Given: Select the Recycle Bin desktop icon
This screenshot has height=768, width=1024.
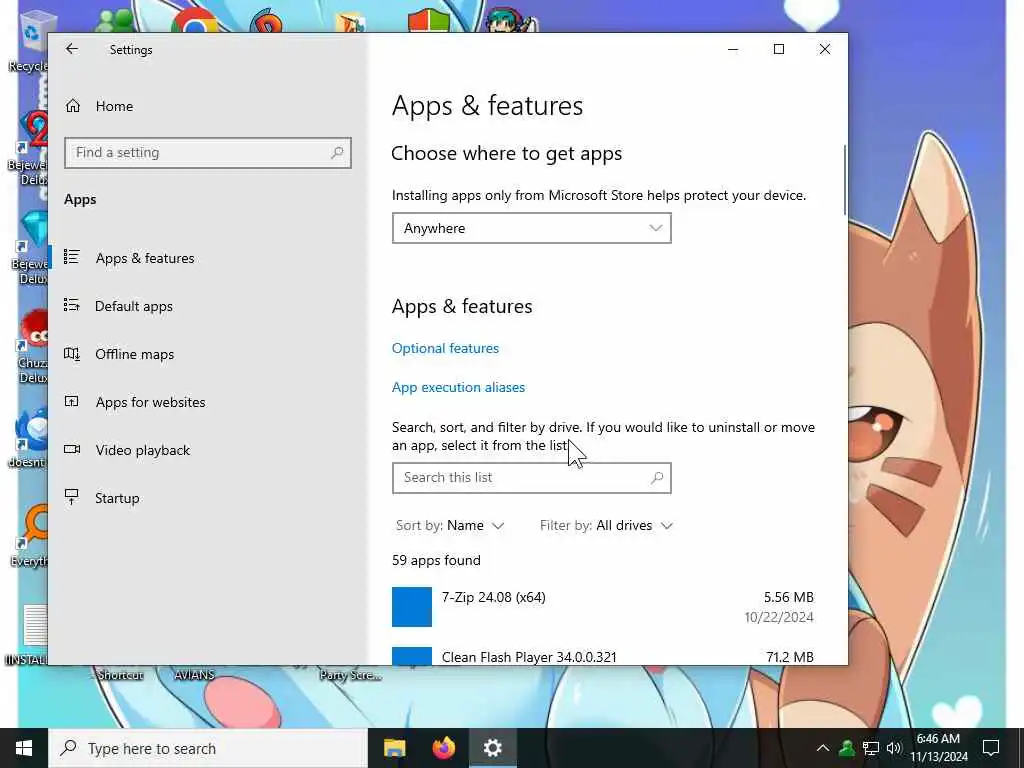Looking at the screenshot, I should pyautogui.click(x=31, y=40).
